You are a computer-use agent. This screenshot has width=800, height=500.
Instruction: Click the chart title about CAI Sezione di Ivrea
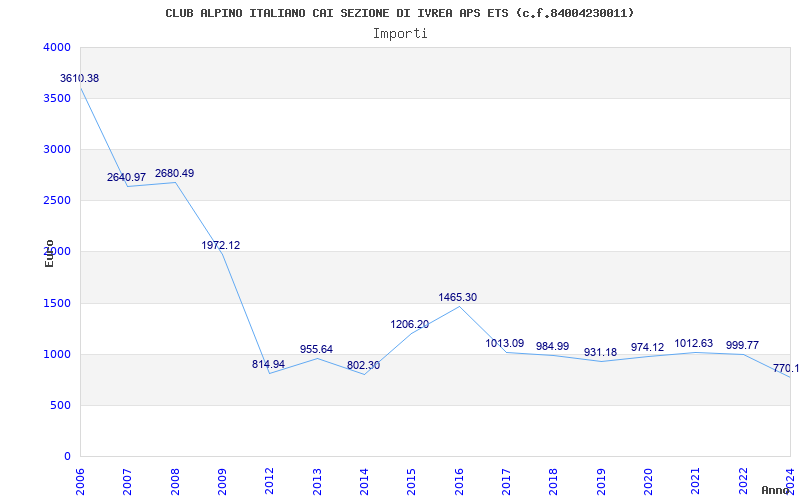click(x=399, y=13)
